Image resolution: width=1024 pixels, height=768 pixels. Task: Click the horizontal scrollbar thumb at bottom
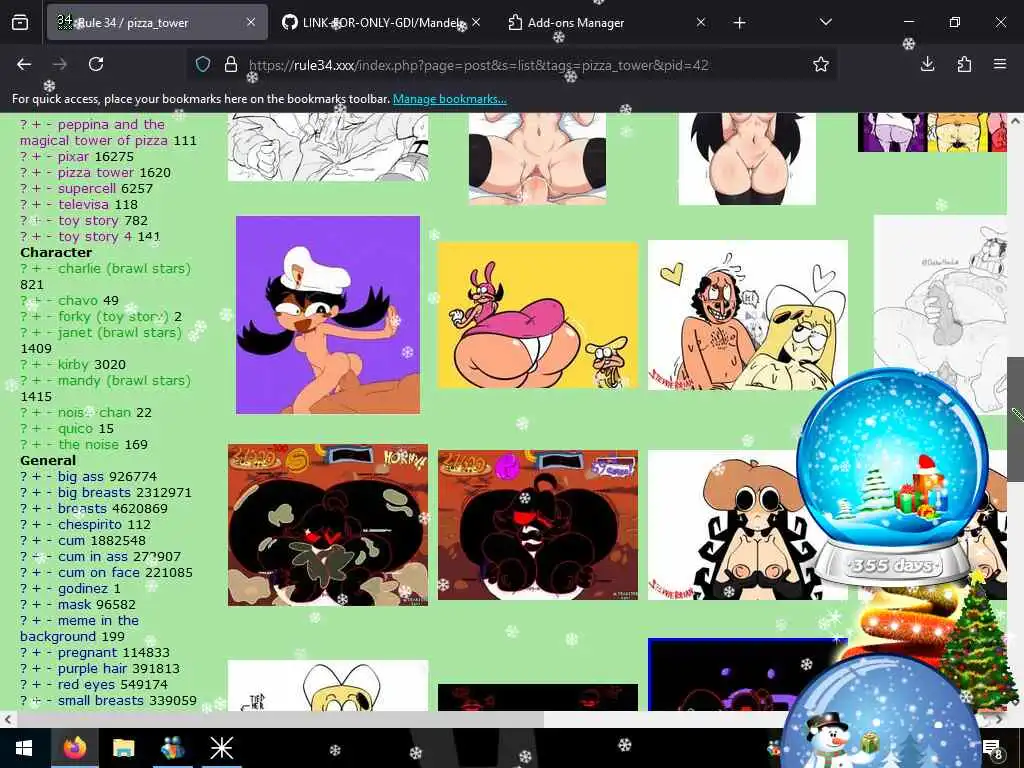(x=280, y=719)
